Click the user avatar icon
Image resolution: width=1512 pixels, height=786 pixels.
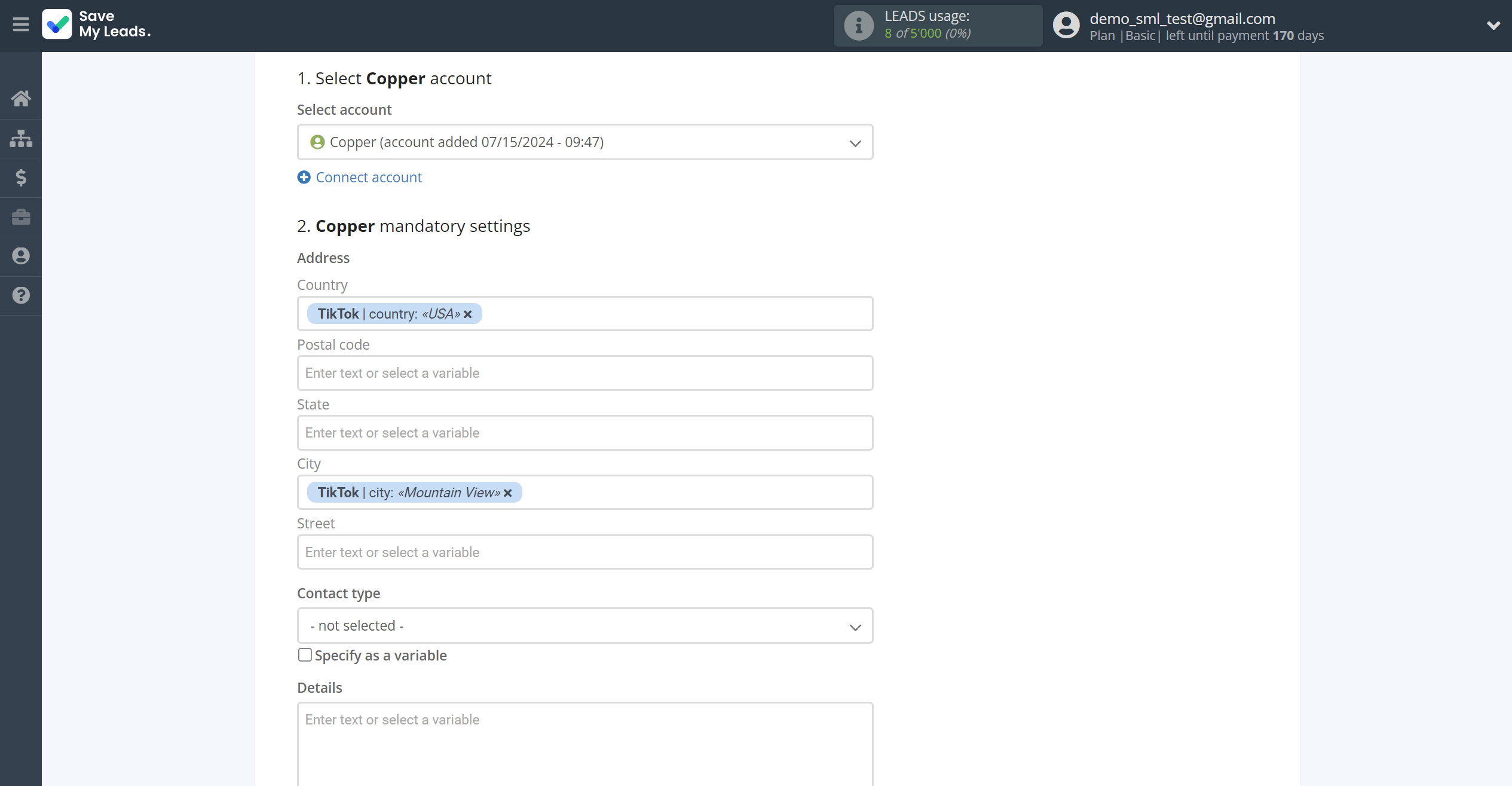click(1066, 26)
